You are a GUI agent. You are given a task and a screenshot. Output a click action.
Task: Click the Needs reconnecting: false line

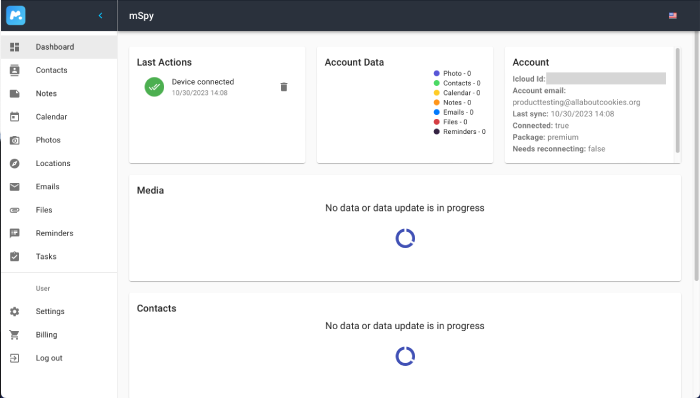[x=558, y=149]
